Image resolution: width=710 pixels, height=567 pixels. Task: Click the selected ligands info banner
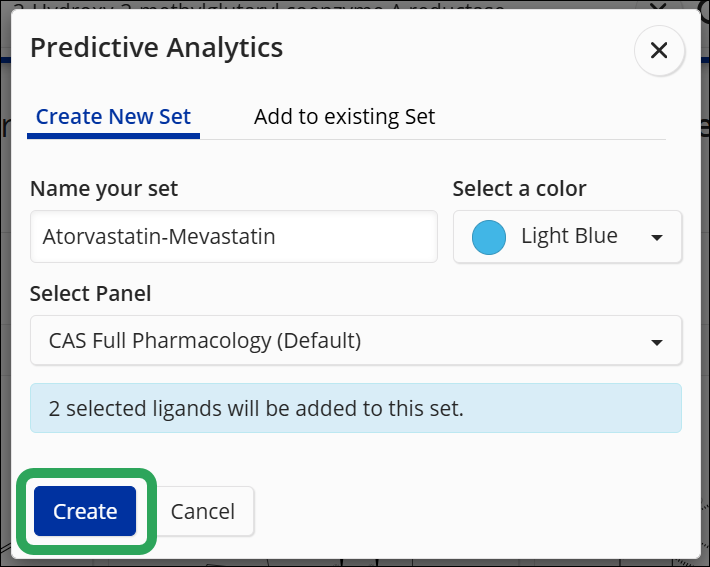pos(355,408)
